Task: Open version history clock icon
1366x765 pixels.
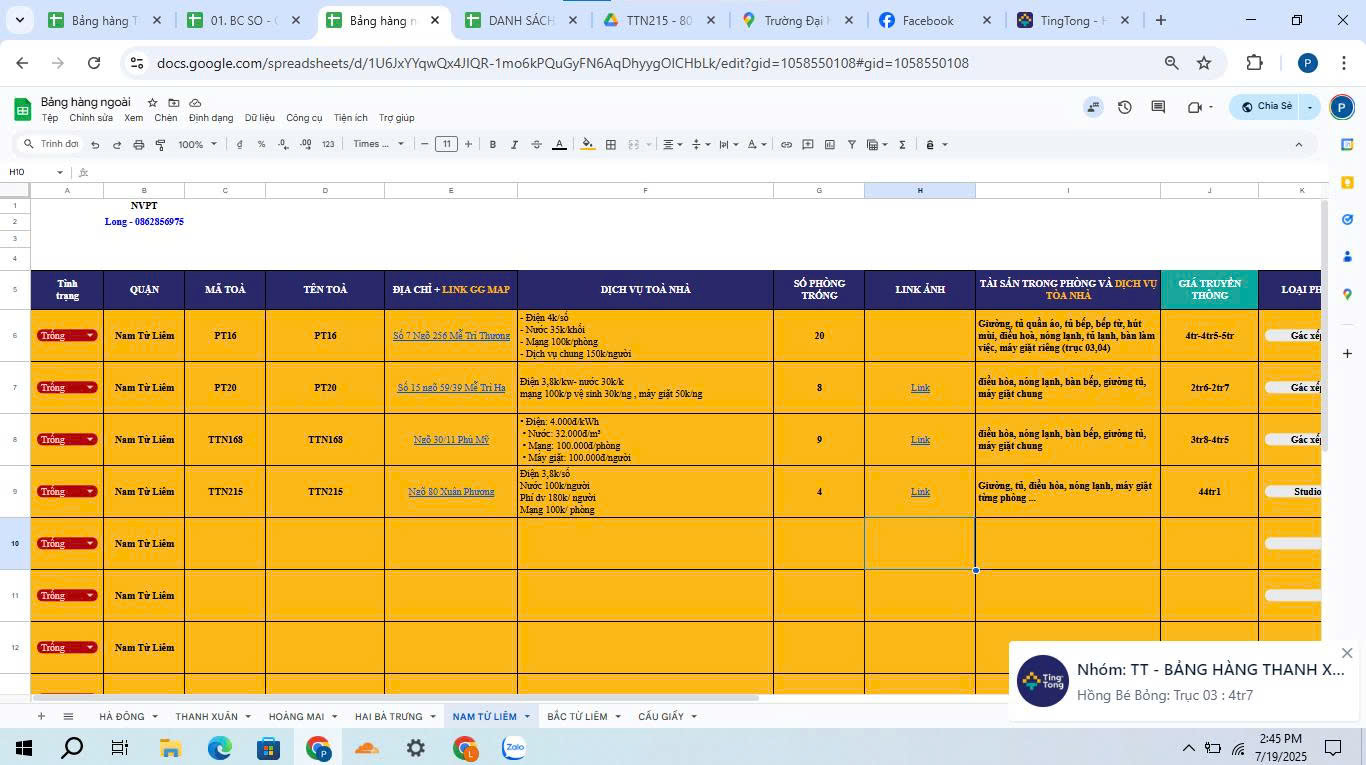Action: point(1125,107)
